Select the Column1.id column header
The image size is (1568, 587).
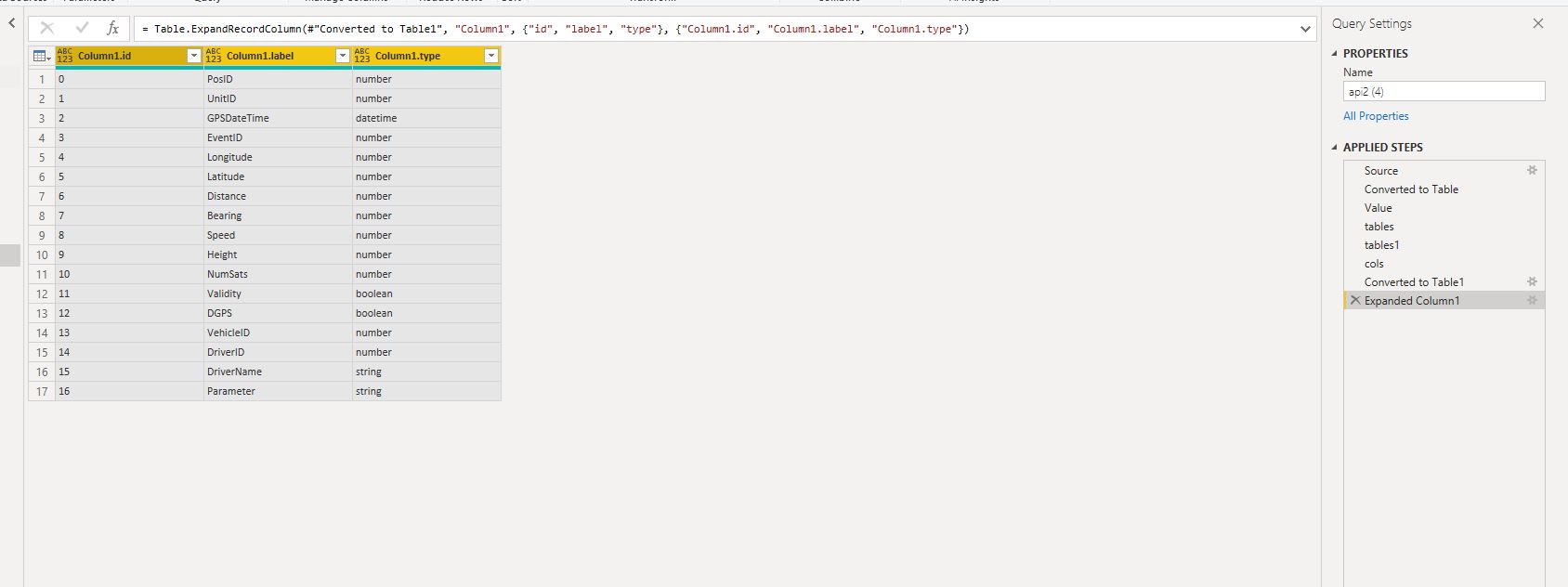[129, 56]
